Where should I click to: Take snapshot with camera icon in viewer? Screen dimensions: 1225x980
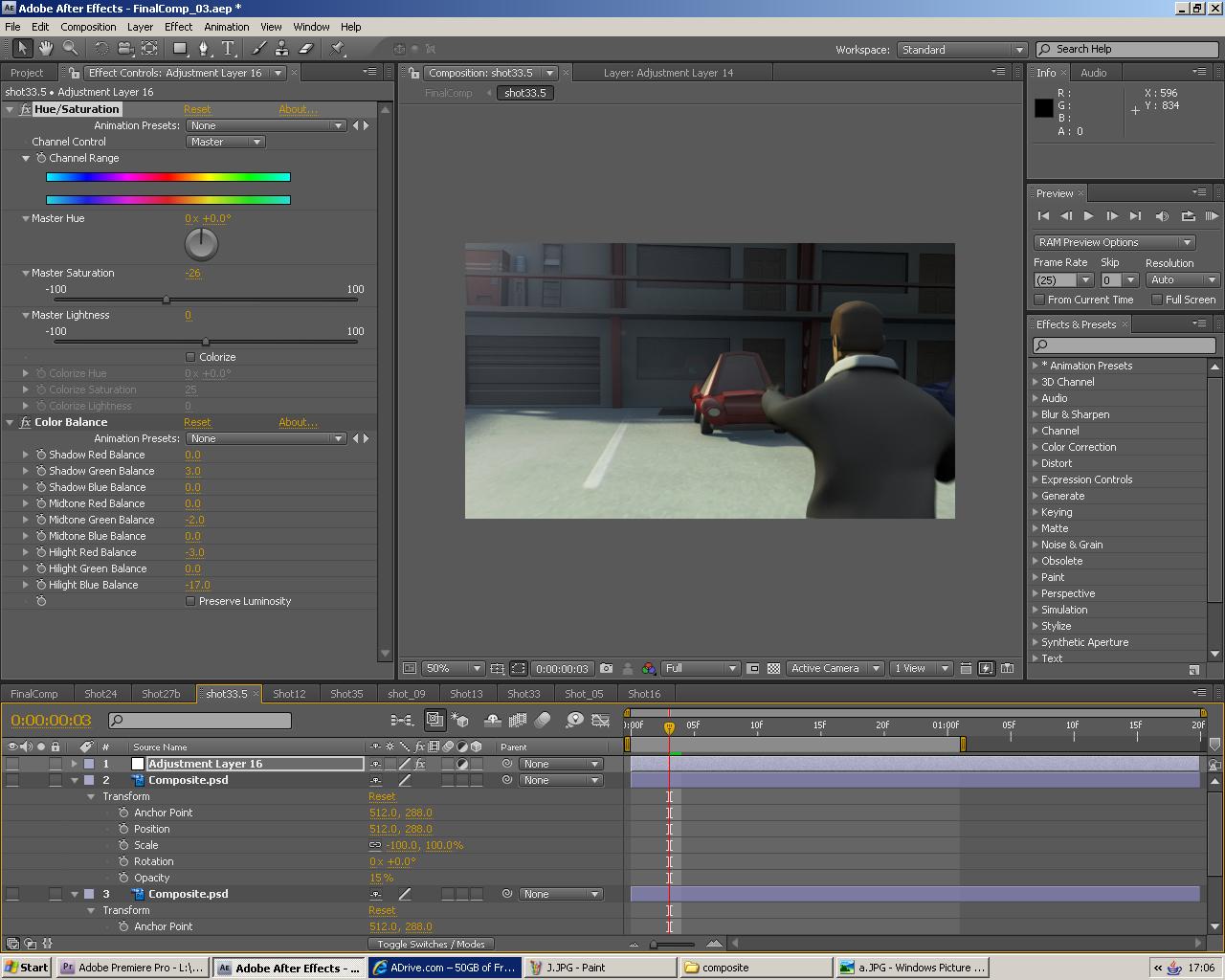tap(606, 669)
